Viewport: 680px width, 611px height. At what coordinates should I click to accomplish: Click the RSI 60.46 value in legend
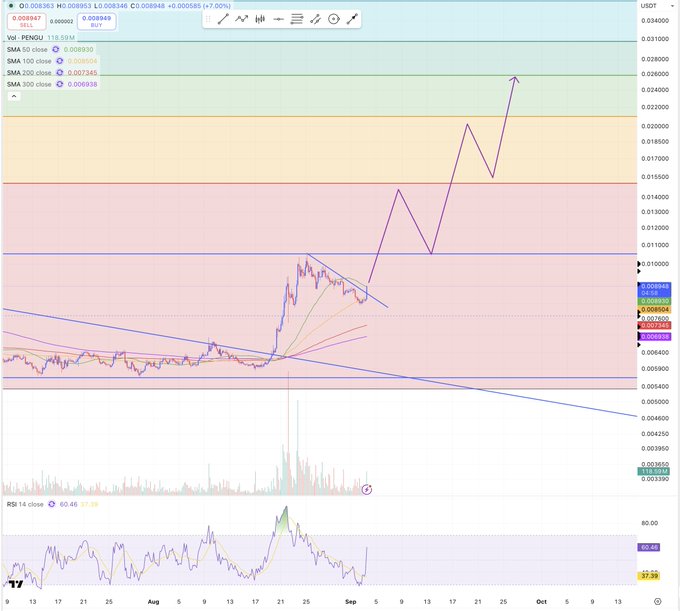click(69, 504)
